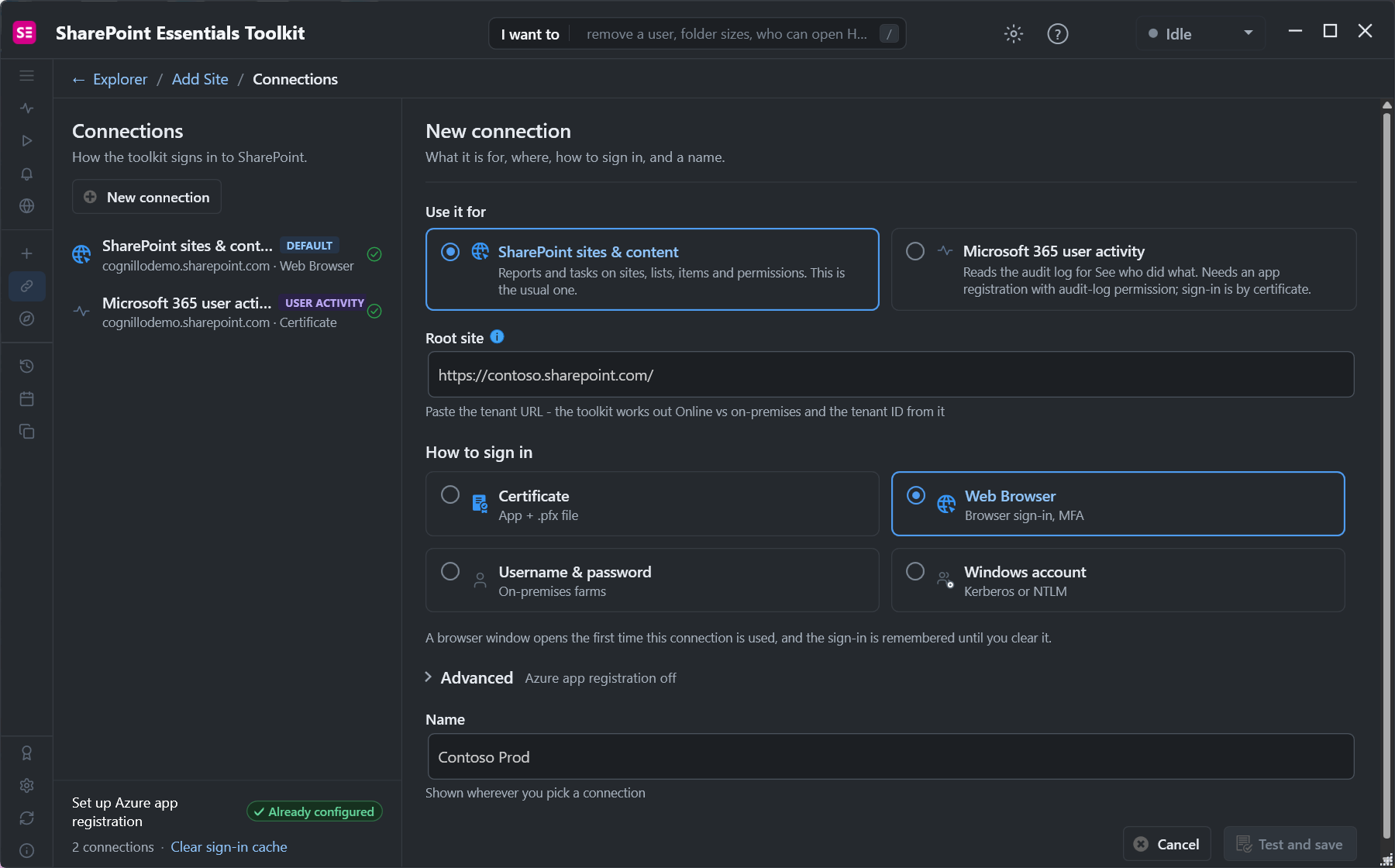Click Test and save button
The image size is (1395, 868).
tap(1290, 844)
